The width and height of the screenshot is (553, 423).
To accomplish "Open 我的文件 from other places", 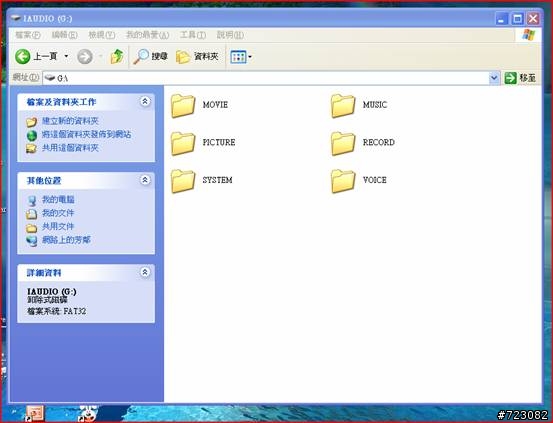I will pos(58,213).
